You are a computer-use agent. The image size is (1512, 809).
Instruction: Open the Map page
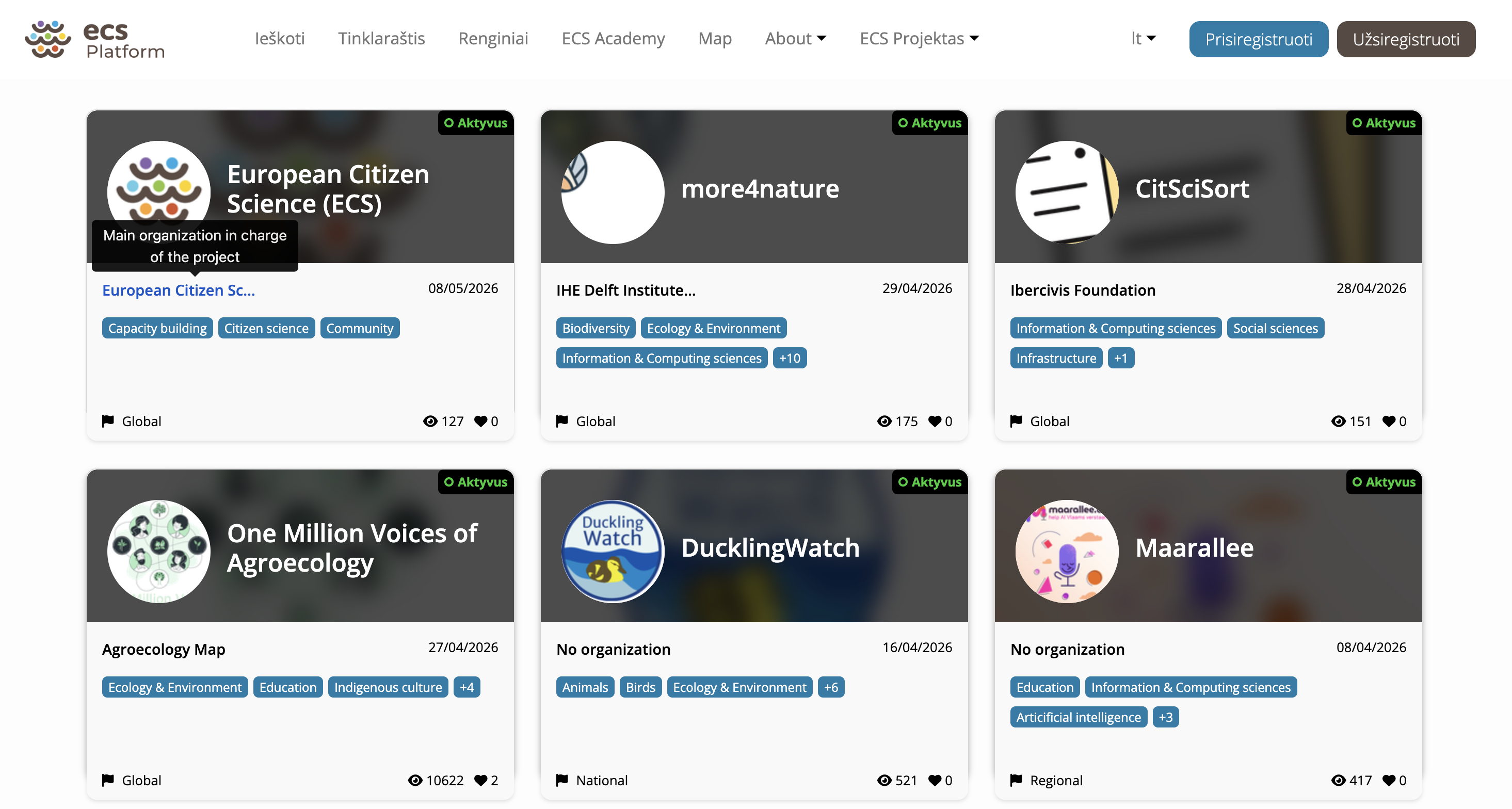(714, 39)
